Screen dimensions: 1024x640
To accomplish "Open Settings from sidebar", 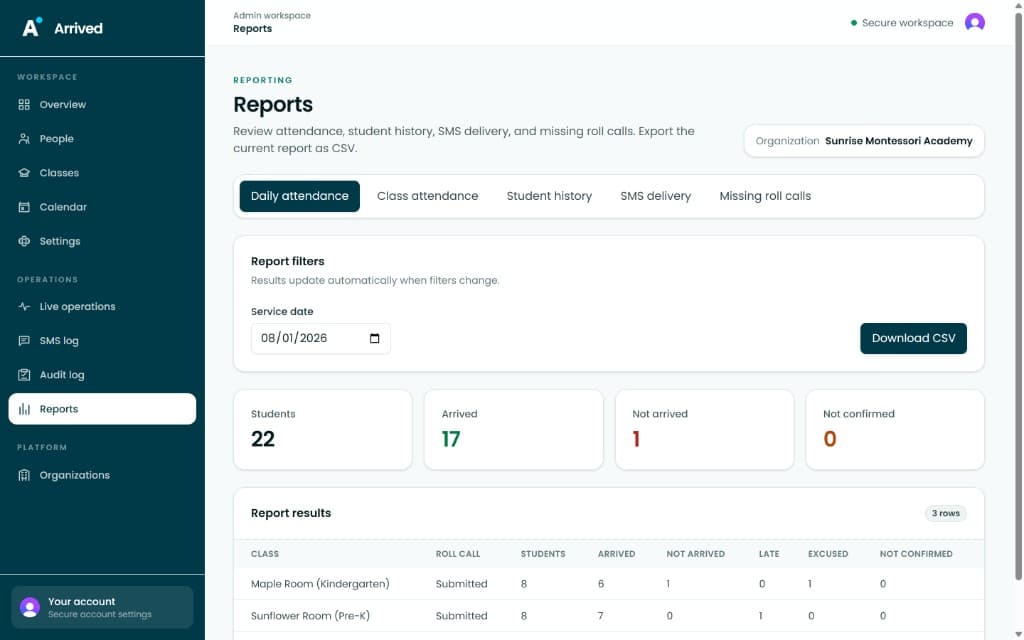I will coord(102,241).
